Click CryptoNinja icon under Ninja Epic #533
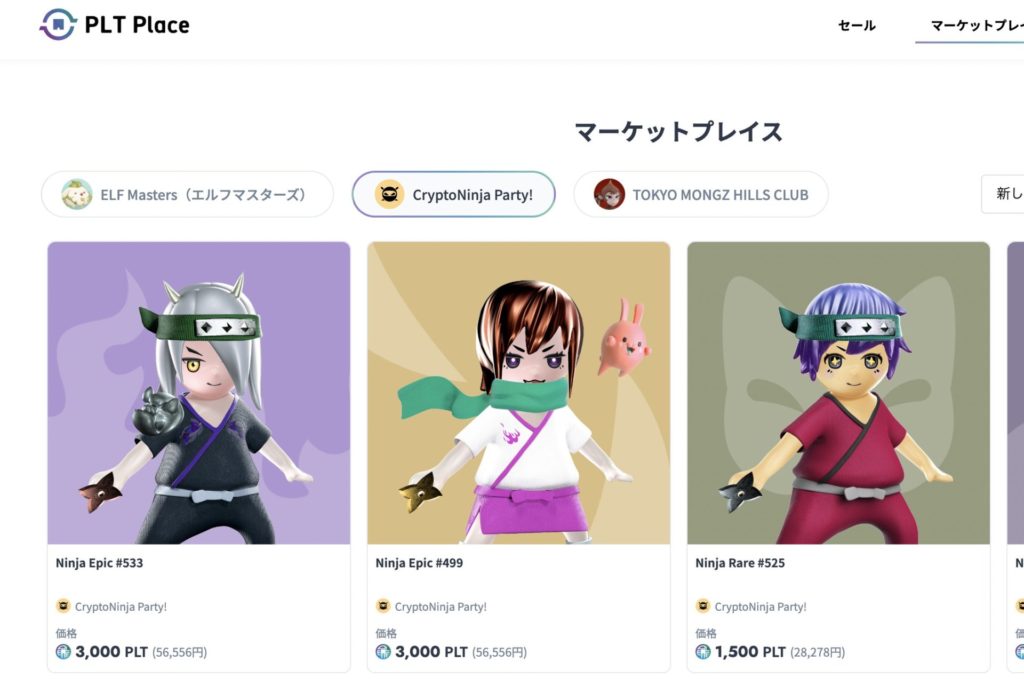The height and width of the screenshot is (679, 1024). point(63,606)
